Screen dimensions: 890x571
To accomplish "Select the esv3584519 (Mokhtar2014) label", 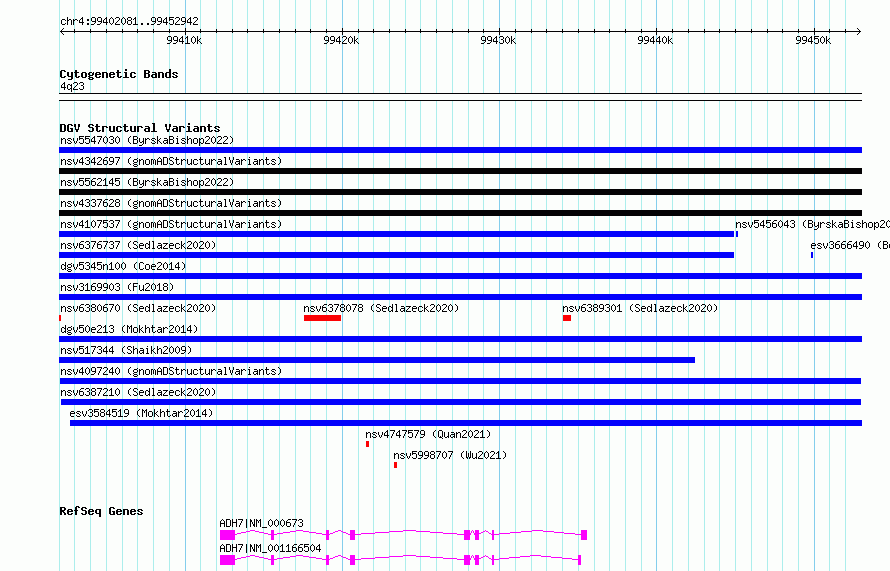I will coord(141,413).
